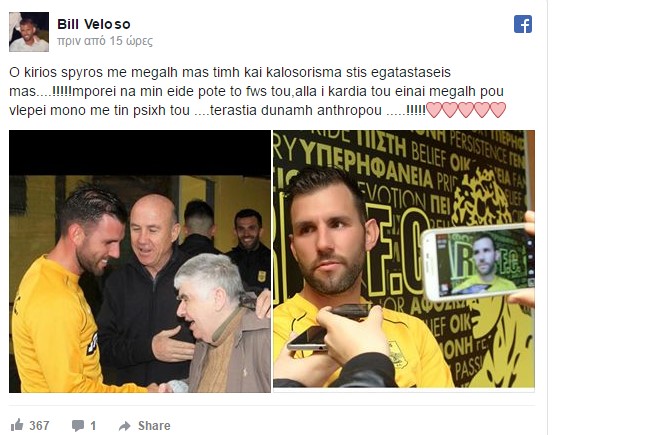Screen dimensions: 649x435
Task: Click the Share arrow icon
Action: pyautogui.click(x=125, y=426)
